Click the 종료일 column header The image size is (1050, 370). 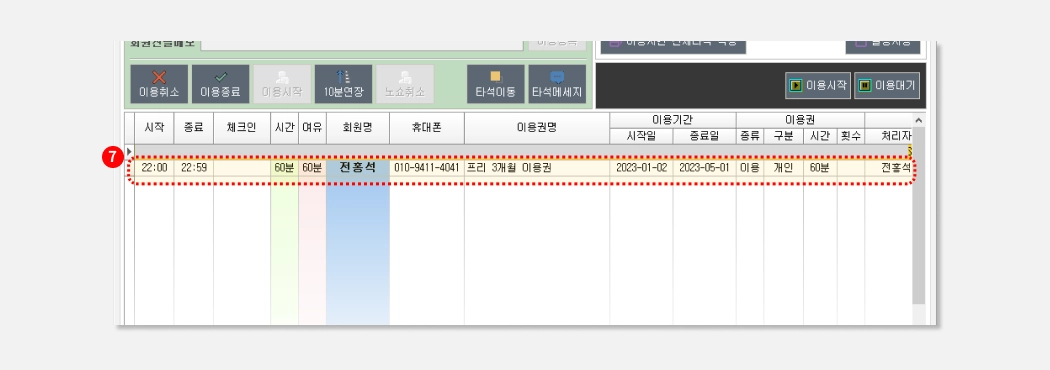[x=704, y=136]
